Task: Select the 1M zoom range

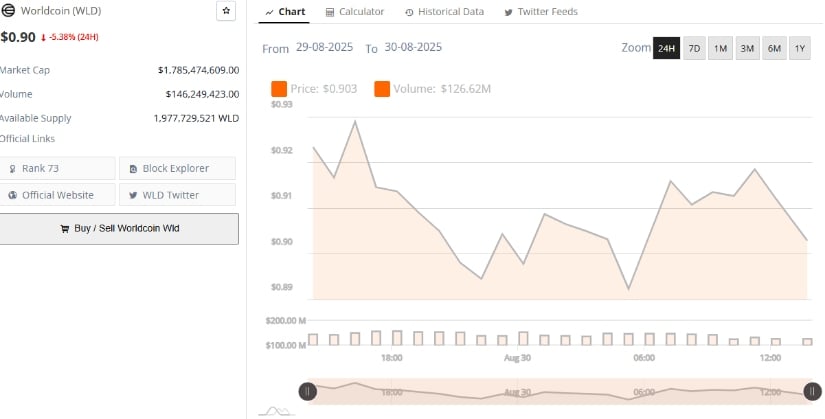Action: pyautogui.click(x=720, y=48)
